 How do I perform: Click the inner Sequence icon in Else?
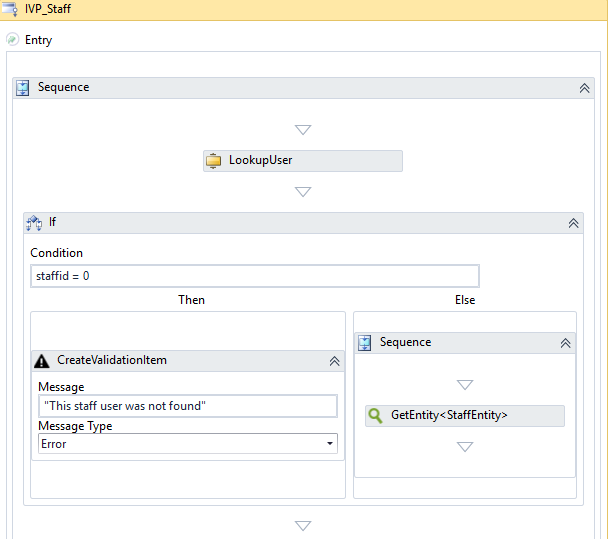point(364,343)
